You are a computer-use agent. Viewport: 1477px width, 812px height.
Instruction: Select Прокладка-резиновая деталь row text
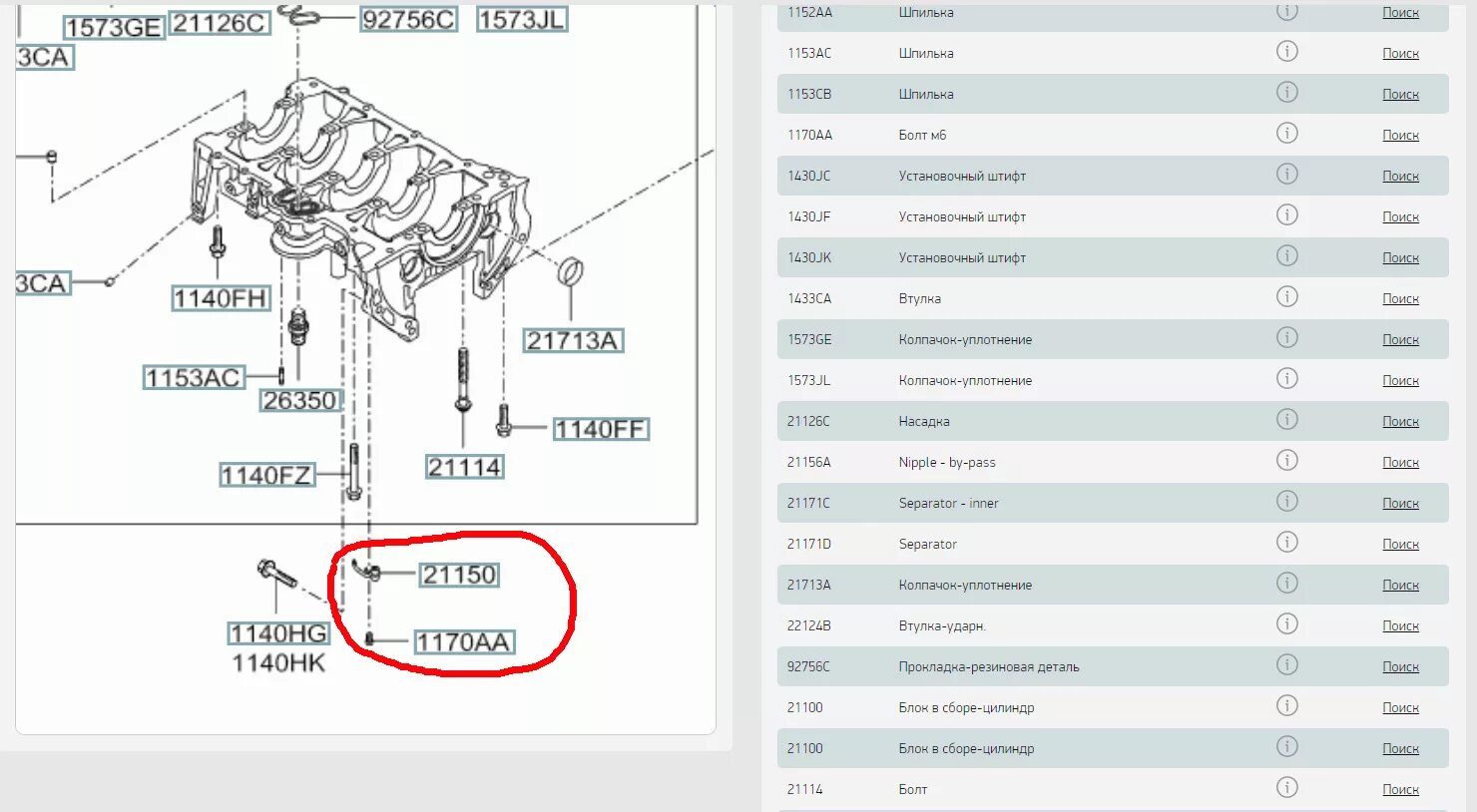(989, 667)
